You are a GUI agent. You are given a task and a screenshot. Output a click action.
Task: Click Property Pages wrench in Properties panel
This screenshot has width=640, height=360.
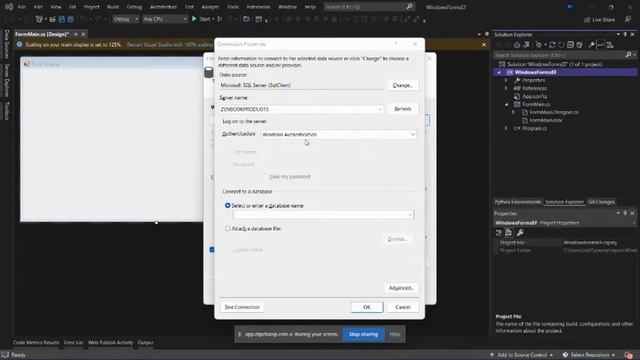[x=520, y=233]
